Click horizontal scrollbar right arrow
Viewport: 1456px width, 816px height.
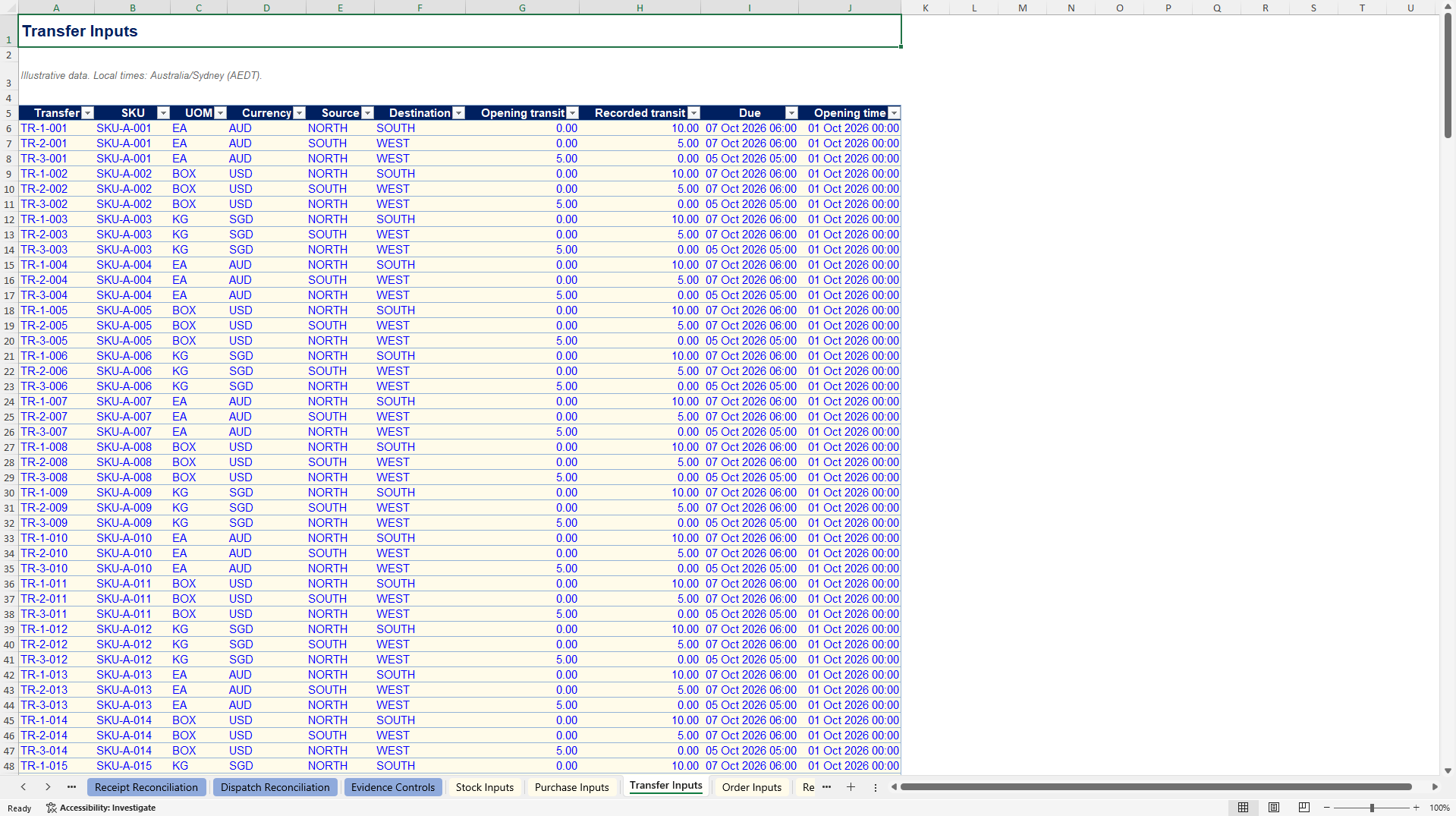(1435, 787)
